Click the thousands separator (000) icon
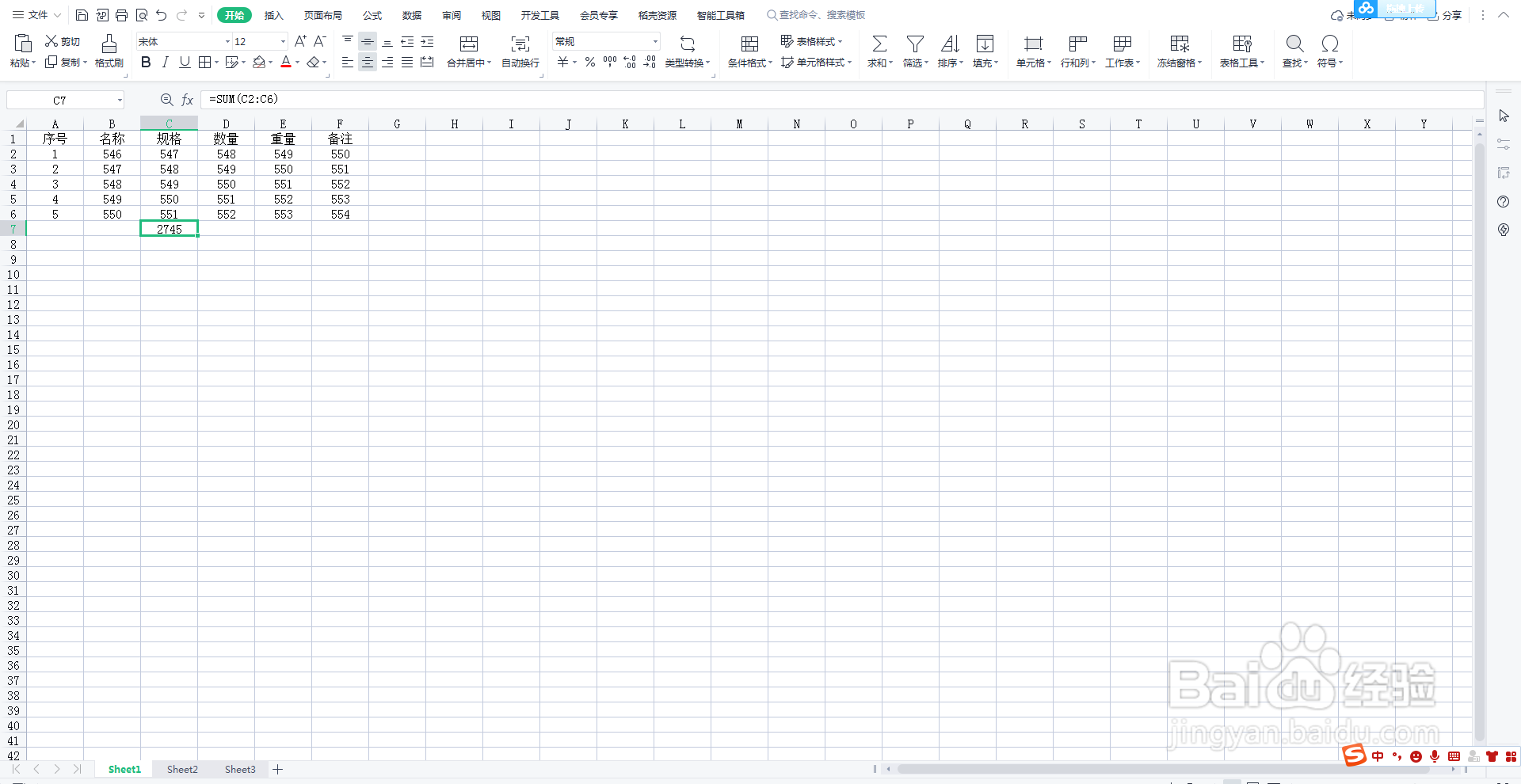Viewport: 1521px width, 784px height. [610, 62]
